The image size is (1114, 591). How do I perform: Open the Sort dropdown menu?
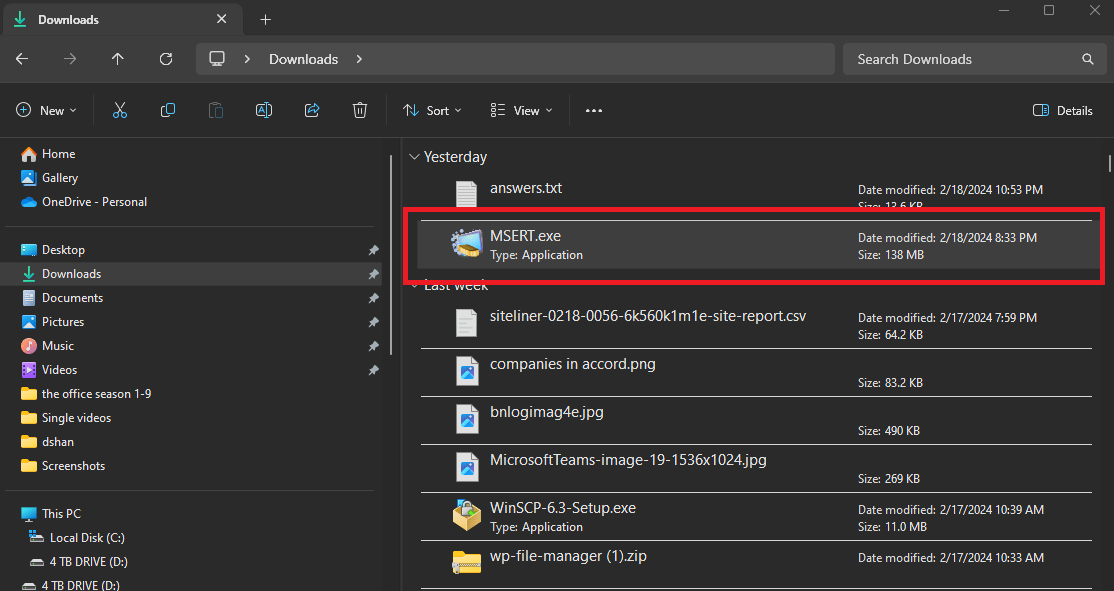tap(431, 110)
